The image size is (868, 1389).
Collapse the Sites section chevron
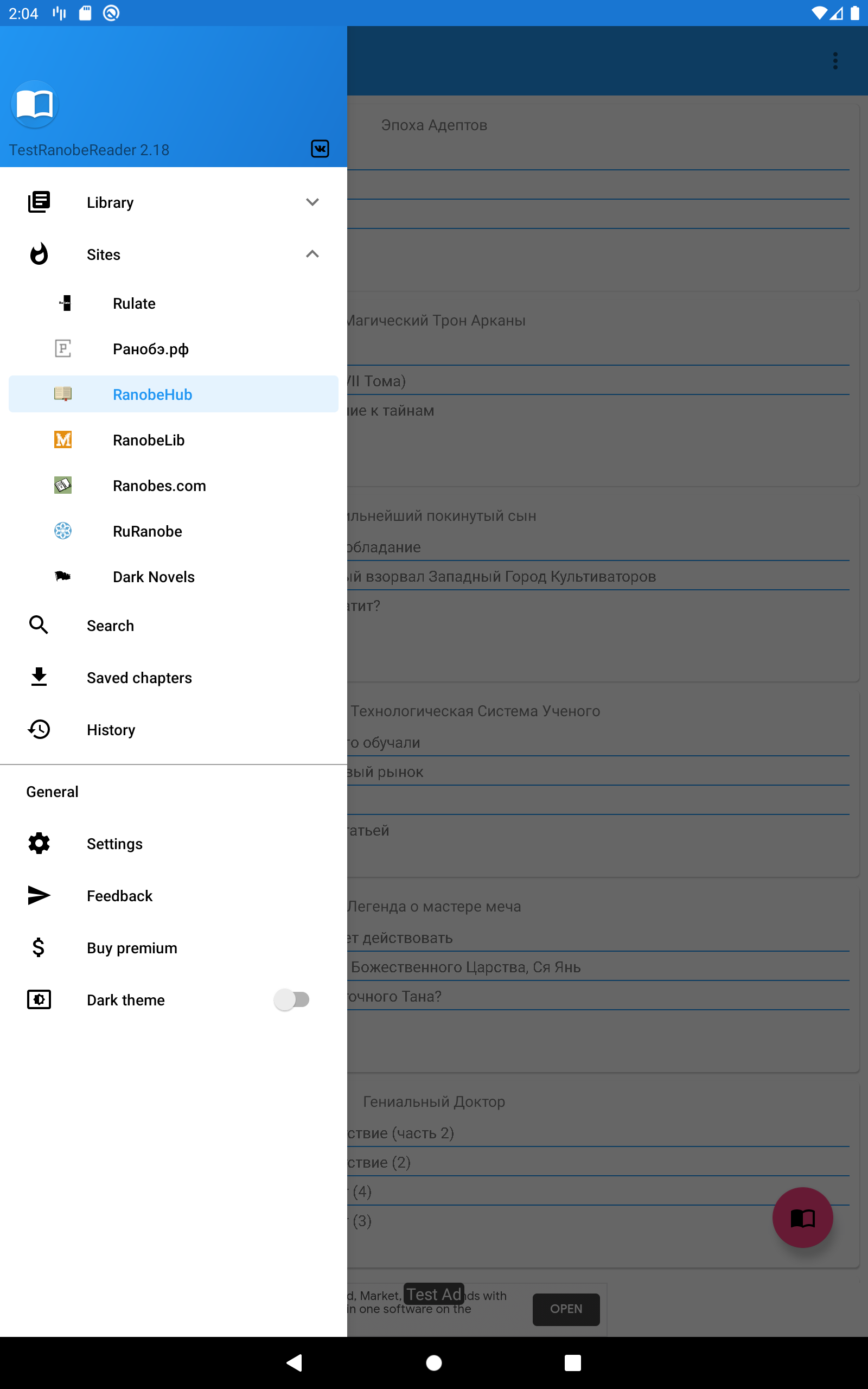click(312, 254)
